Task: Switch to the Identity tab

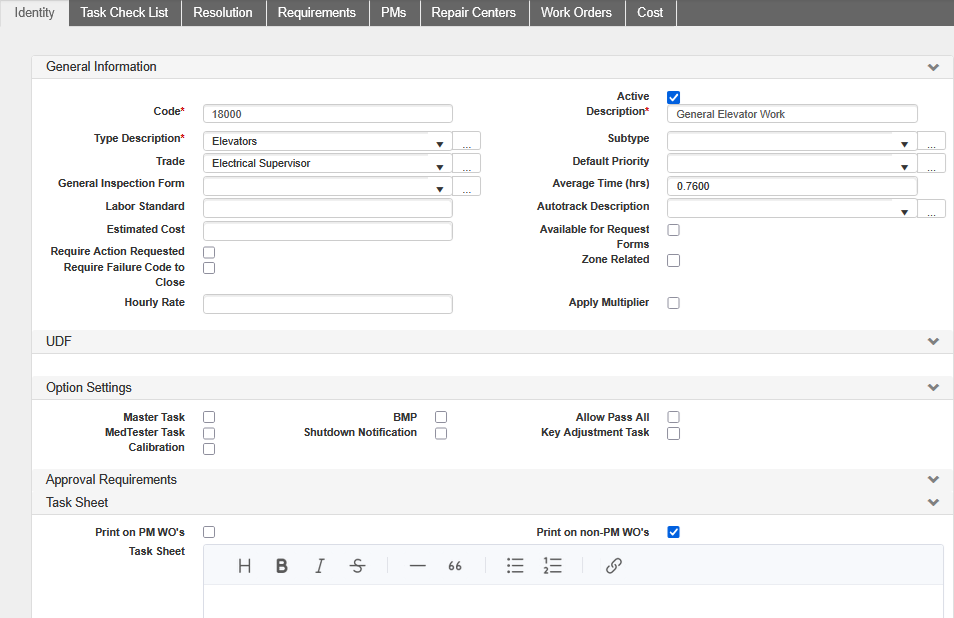Action: [34, 13]
